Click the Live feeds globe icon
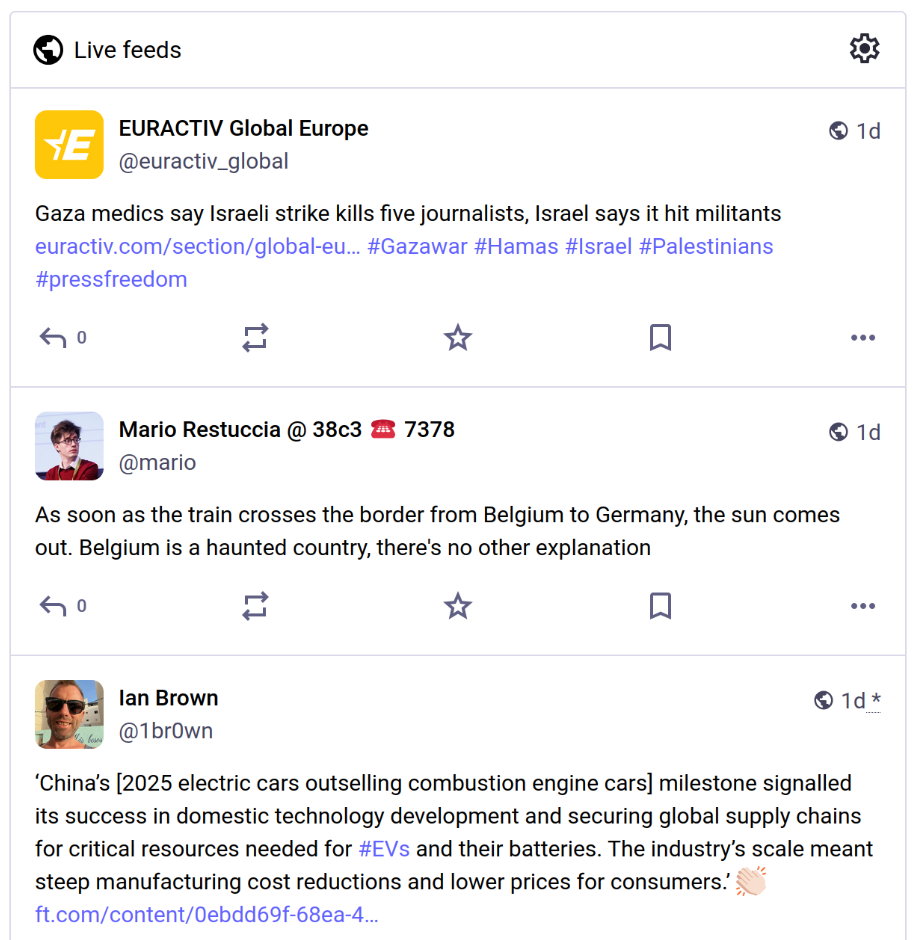The width and height of the screenshot is (916, 940). (48, 50)
